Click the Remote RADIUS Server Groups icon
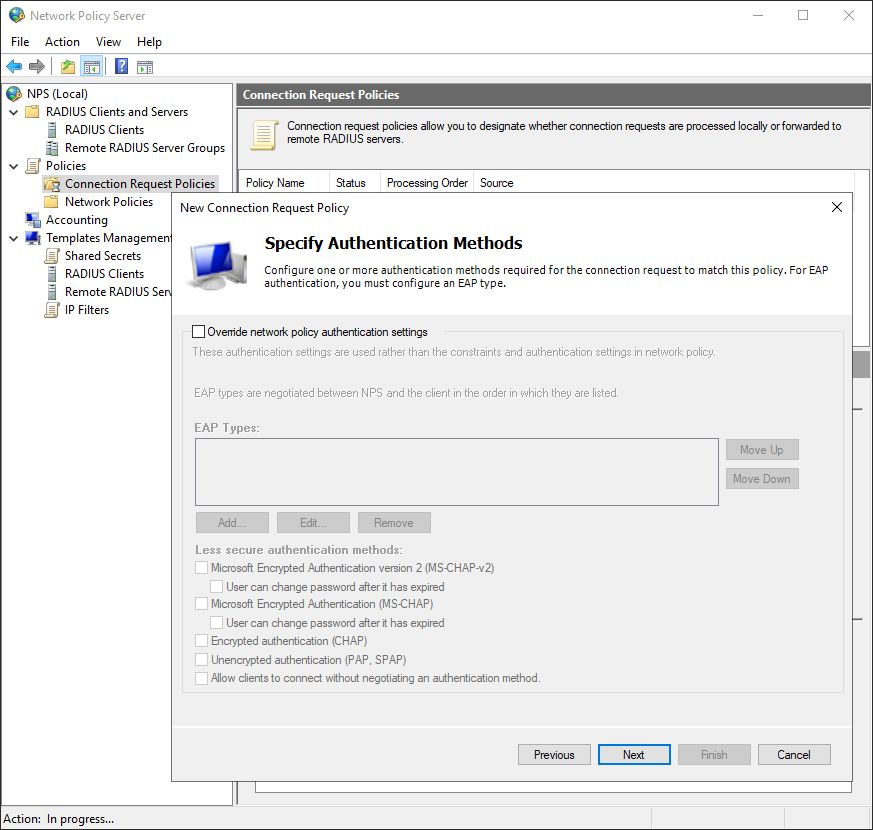The width and height of the screenshot is (873, 830). [x=52, y=148]
